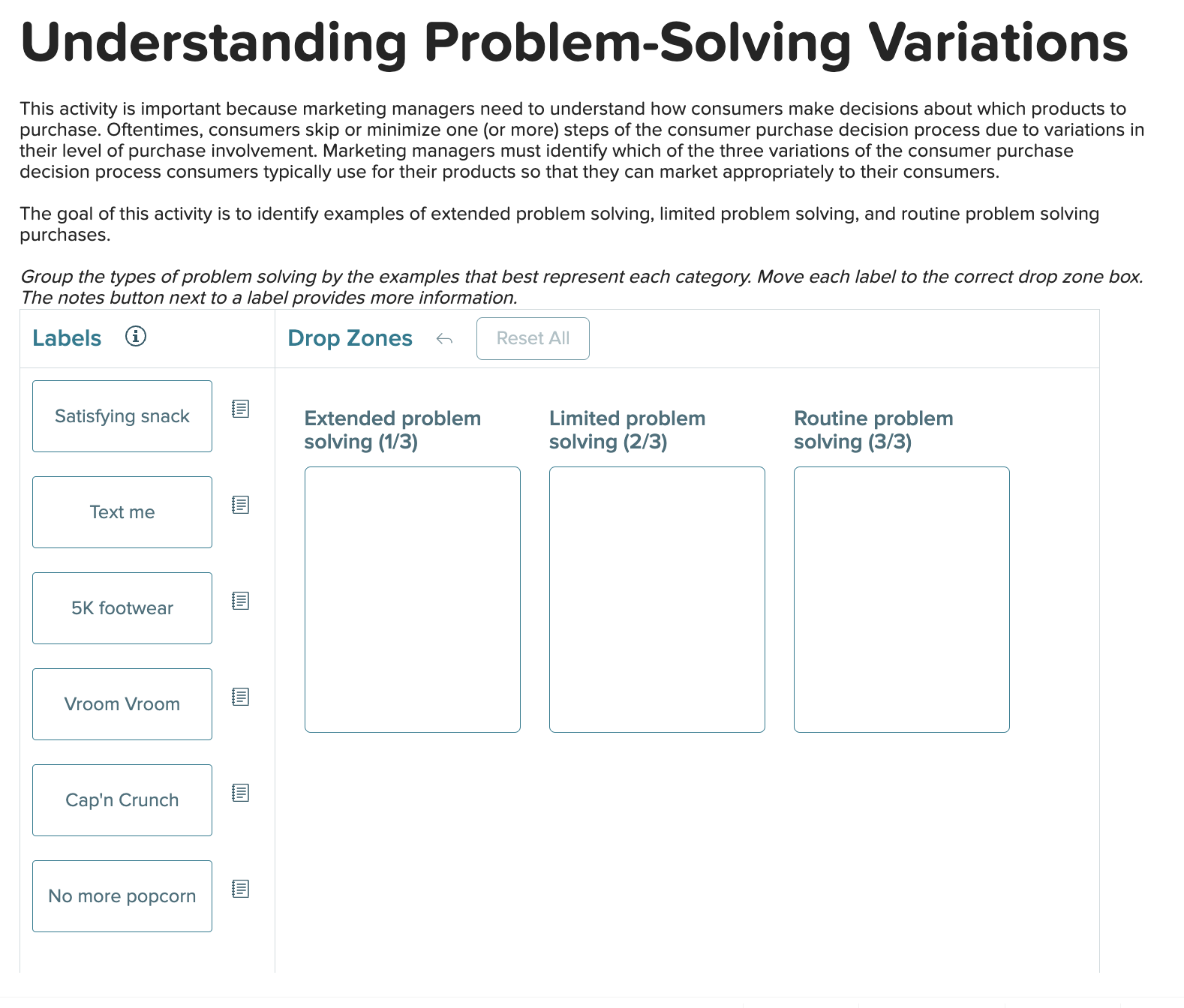Viewport: 1184px width, 1008px height.
Task: Open notes for No more popcorn
Action: [240, 889]
